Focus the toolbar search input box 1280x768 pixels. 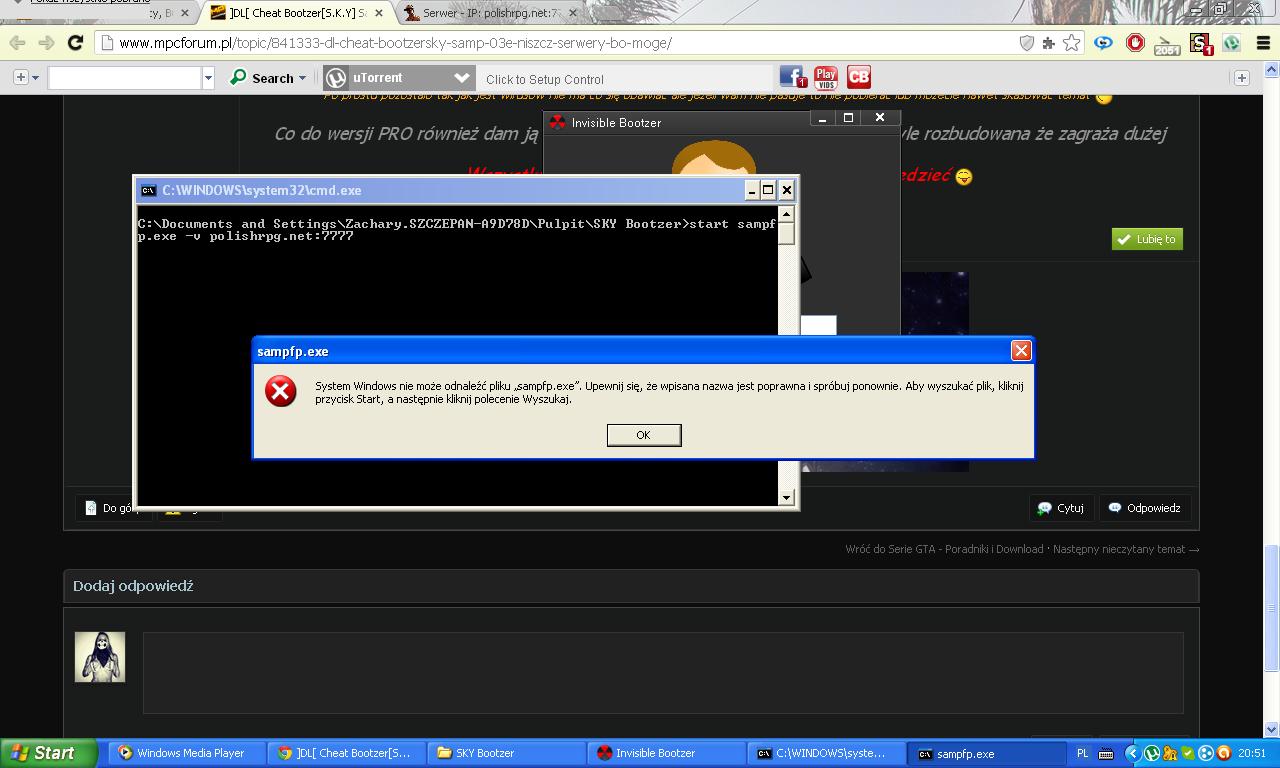click(125, 78)
